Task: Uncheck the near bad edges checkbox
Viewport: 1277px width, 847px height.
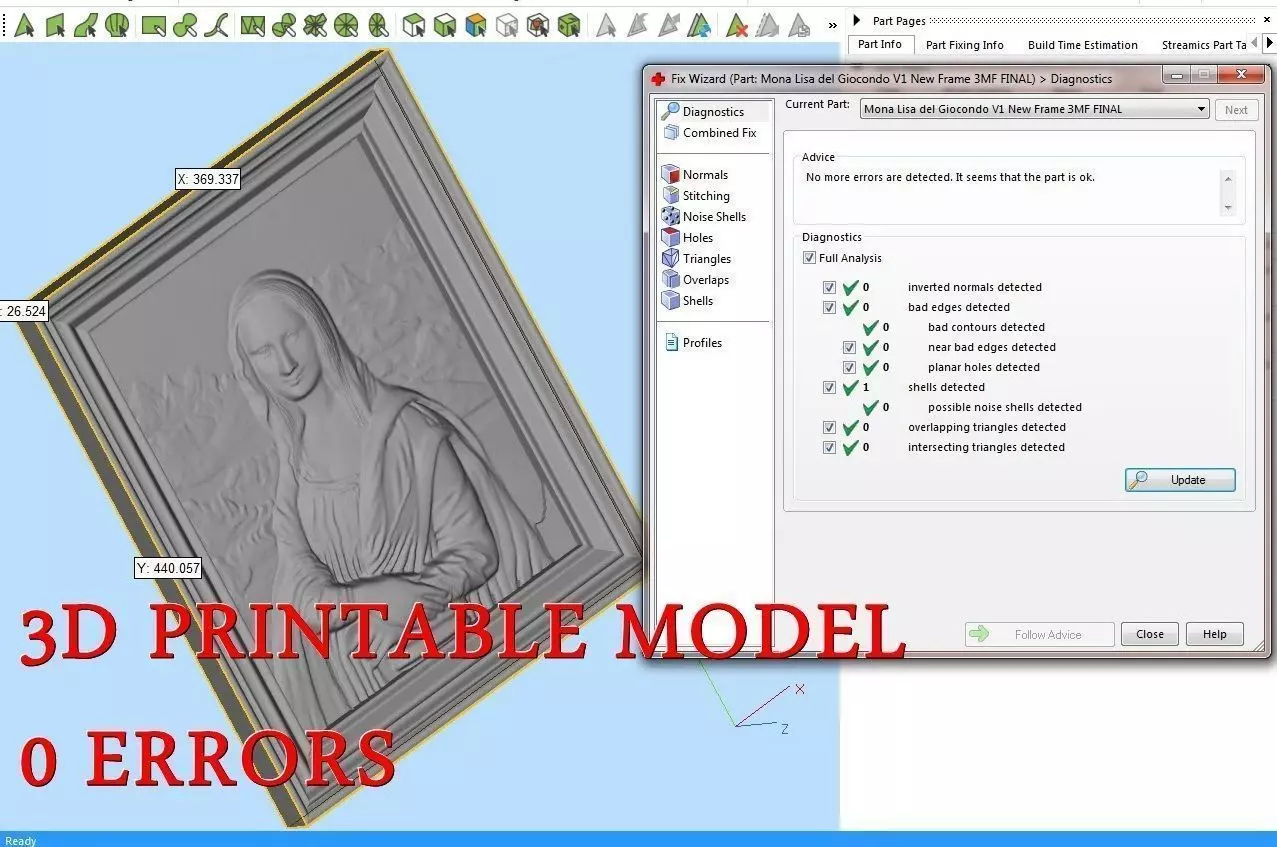Action: (x=849, y=347)
